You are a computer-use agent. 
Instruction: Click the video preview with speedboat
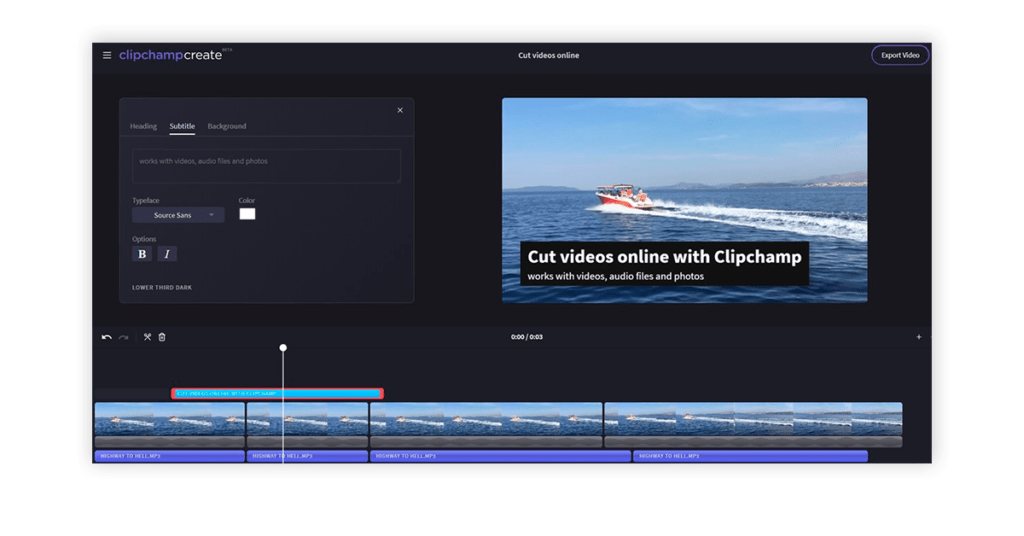coord(684,200)
